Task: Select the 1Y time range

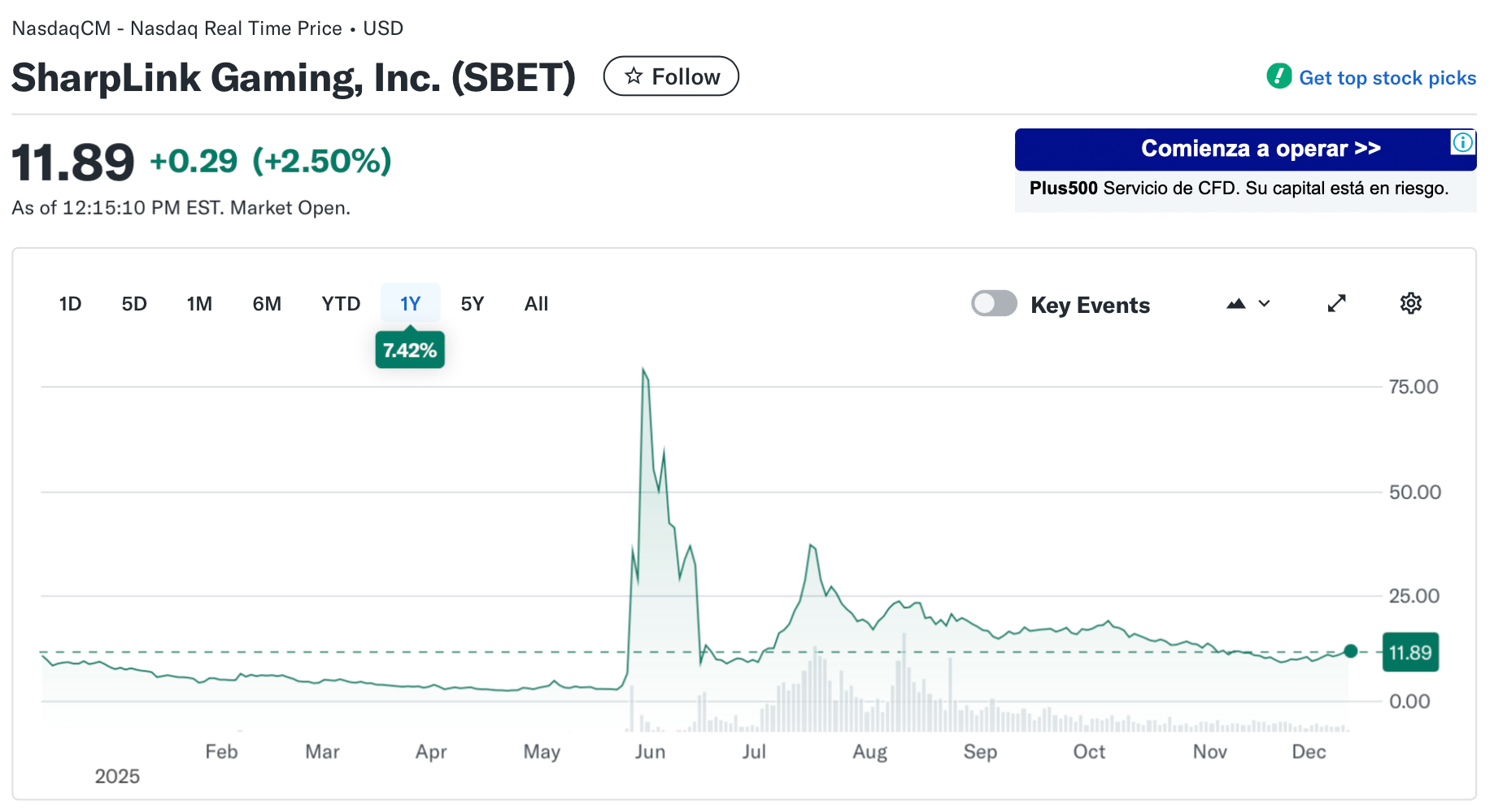Action: pyautogui.click(x=410, y=304)
